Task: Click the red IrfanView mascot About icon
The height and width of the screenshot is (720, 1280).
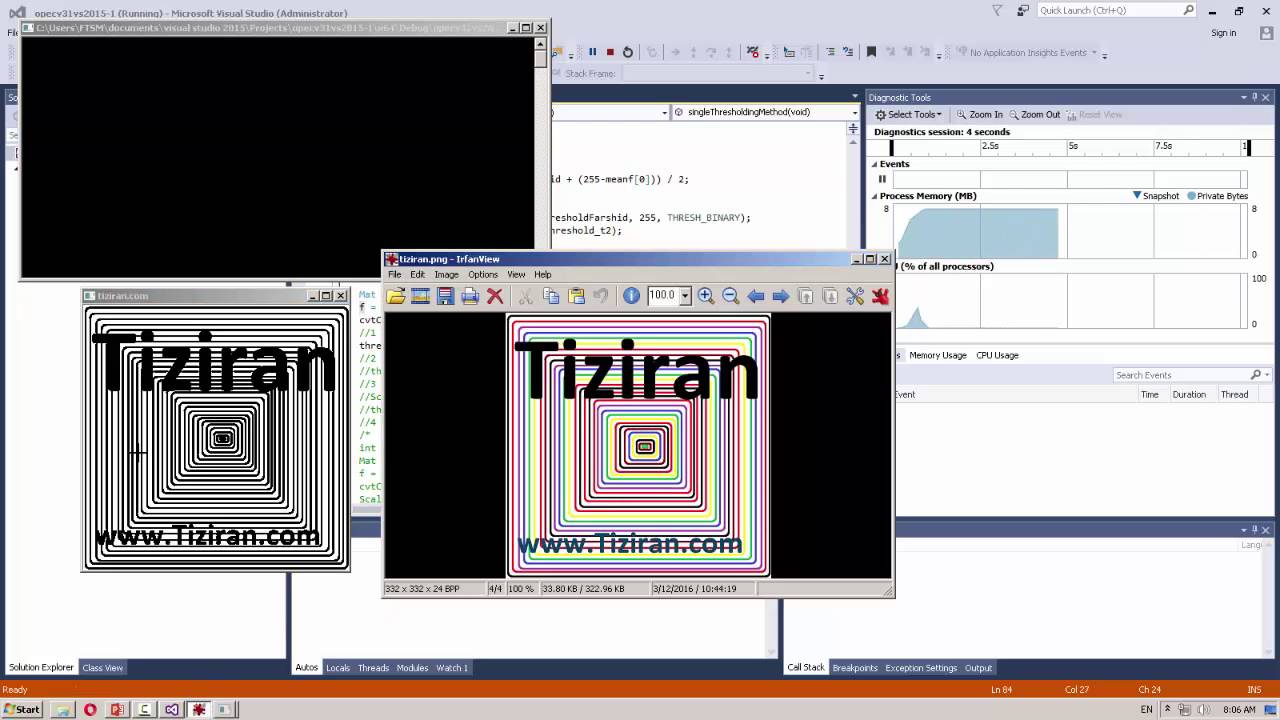Action: point(880,296)
